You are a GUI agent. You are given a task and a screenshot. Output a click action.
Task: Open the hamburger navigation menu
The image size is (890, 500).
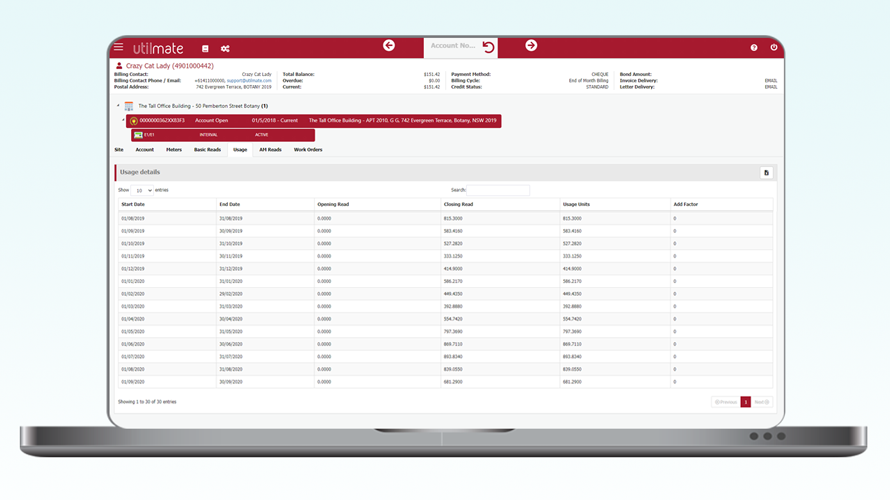coord(118,47)
